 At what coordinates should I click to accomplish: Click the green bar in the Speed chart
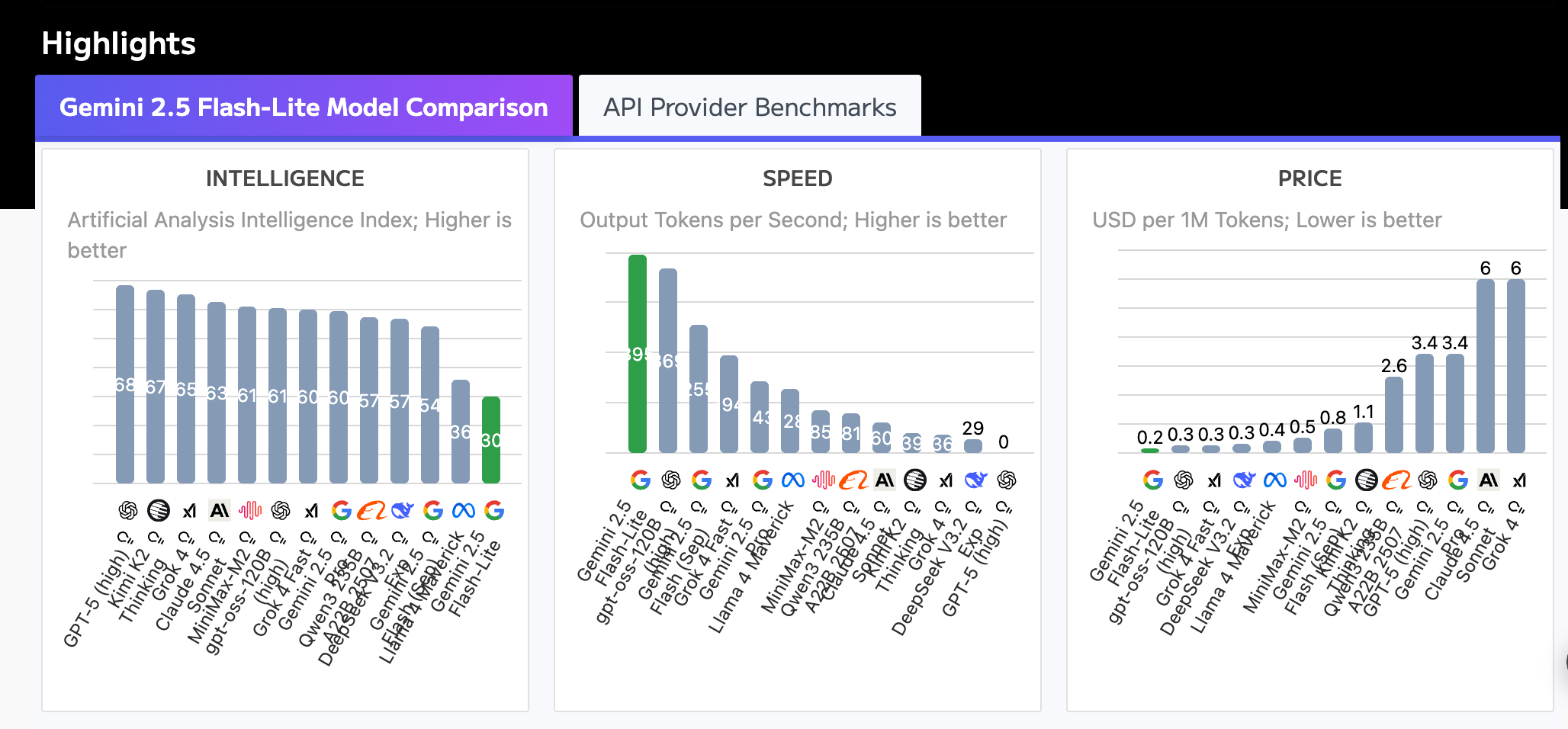pyautogui.click(x=638, y=354)
